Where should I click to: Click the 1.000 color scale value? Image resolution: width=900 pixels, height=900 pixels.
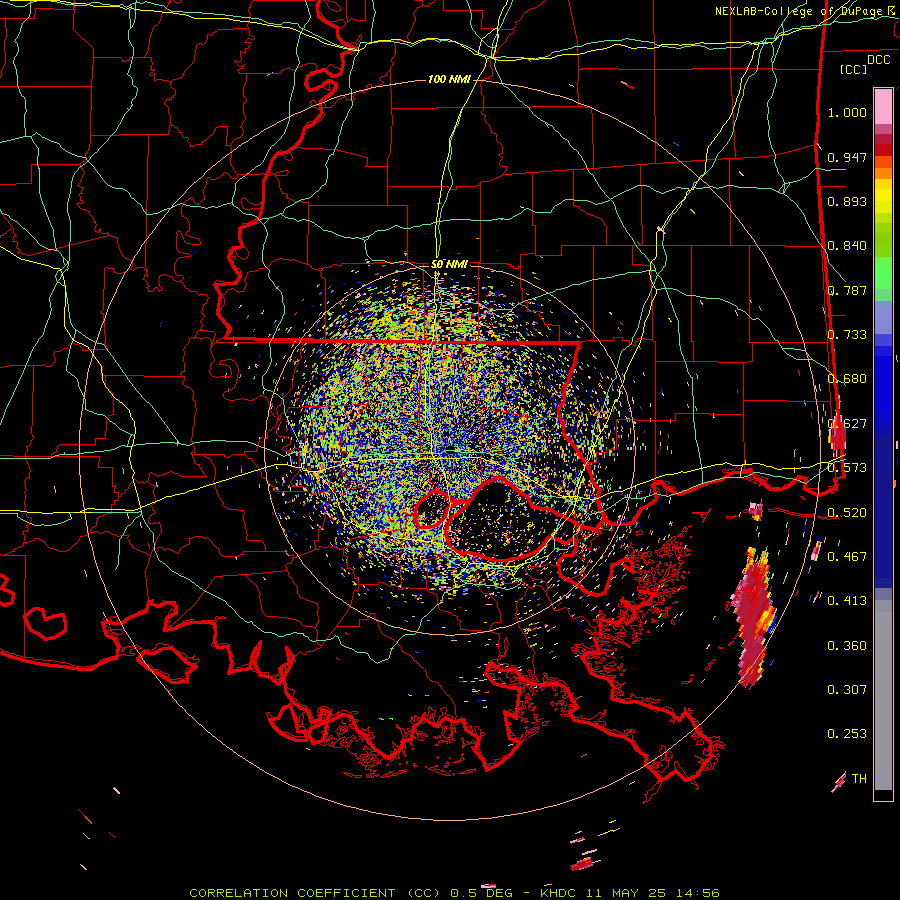[847, 112]
